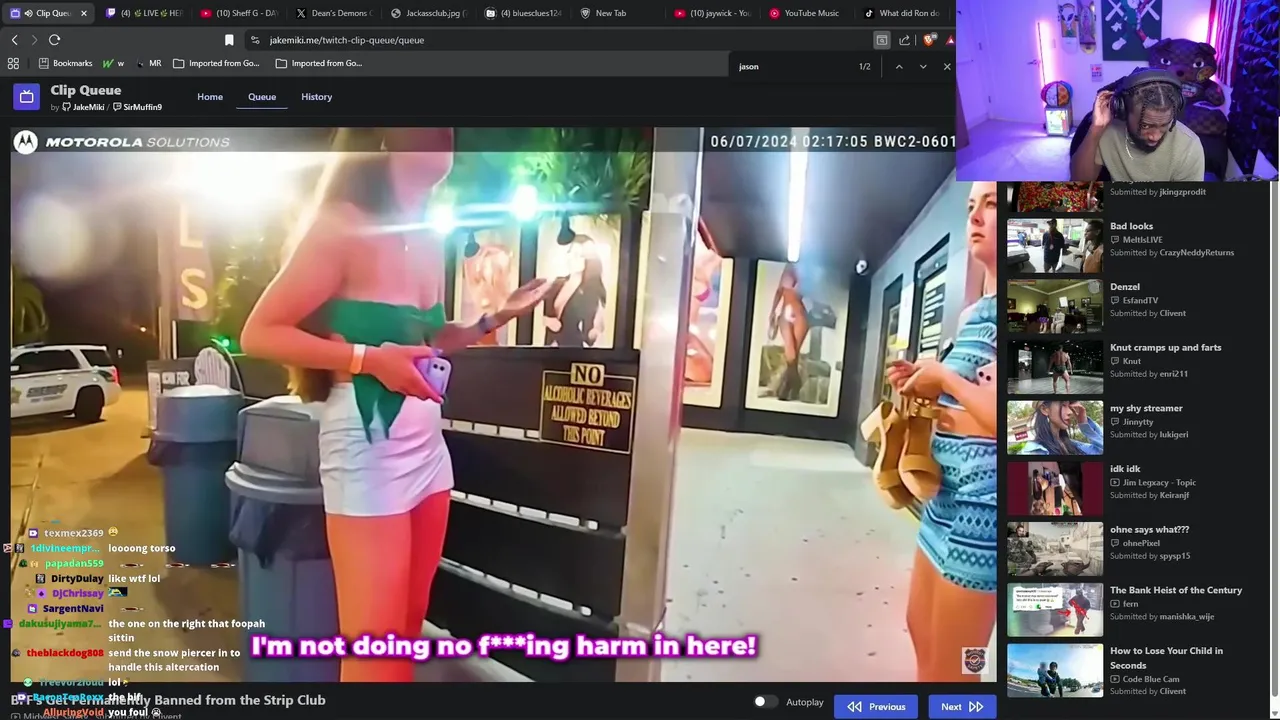This screenshot has height=720, width=1280.
Task: Click the MeltIsLIVE channel name
Action: pos(1143,240)
